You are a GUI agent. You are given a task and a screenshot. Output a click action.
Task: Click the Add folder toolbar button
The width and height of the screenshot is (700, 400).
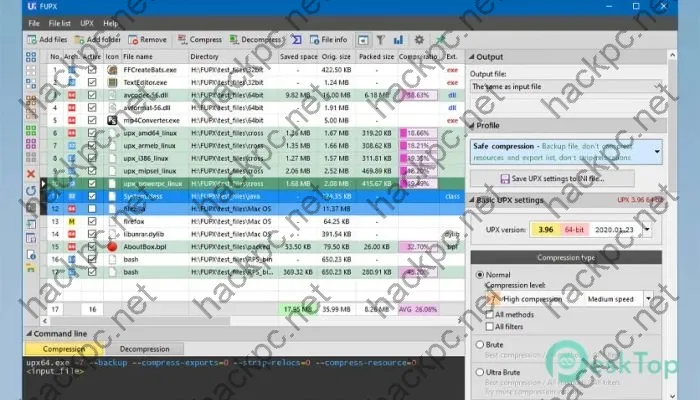coord(98,40)
